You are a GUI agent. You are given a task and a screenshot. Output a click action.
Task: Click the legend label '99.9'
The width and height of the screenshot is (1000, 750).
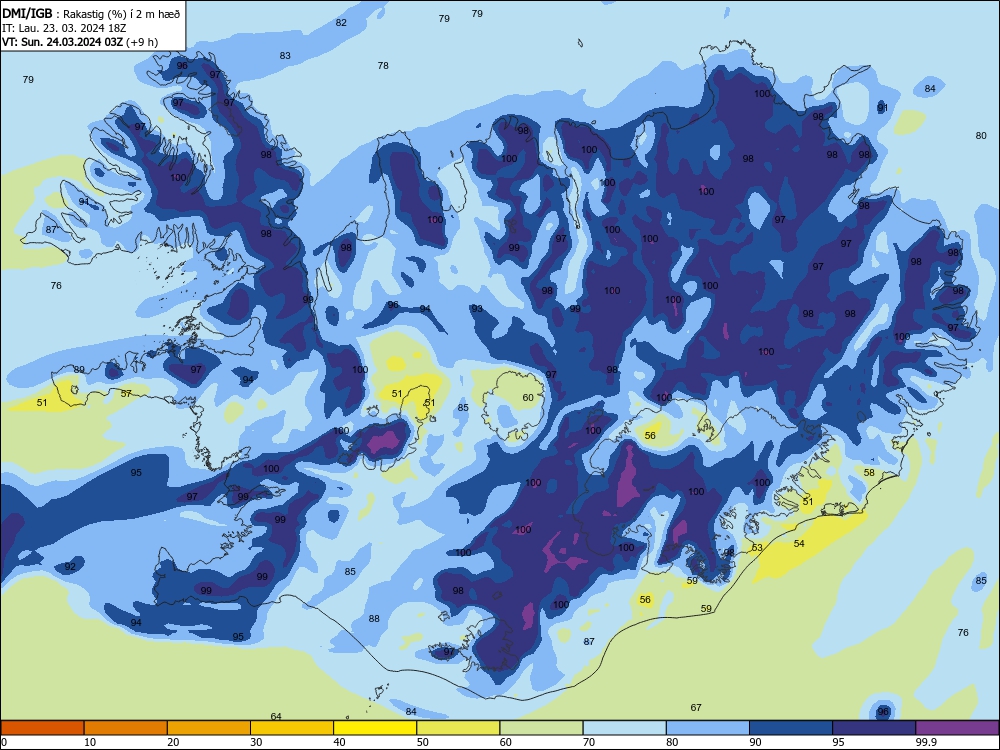(x=926, y=742)
